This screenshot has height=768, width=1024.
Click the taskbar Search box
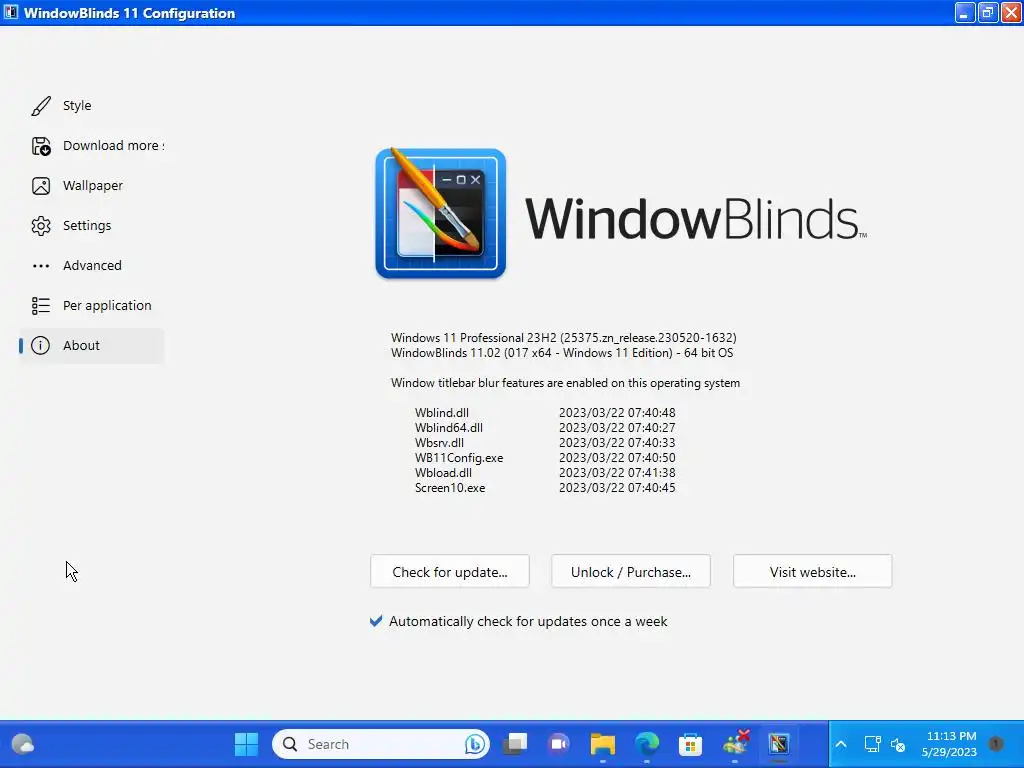381,744
